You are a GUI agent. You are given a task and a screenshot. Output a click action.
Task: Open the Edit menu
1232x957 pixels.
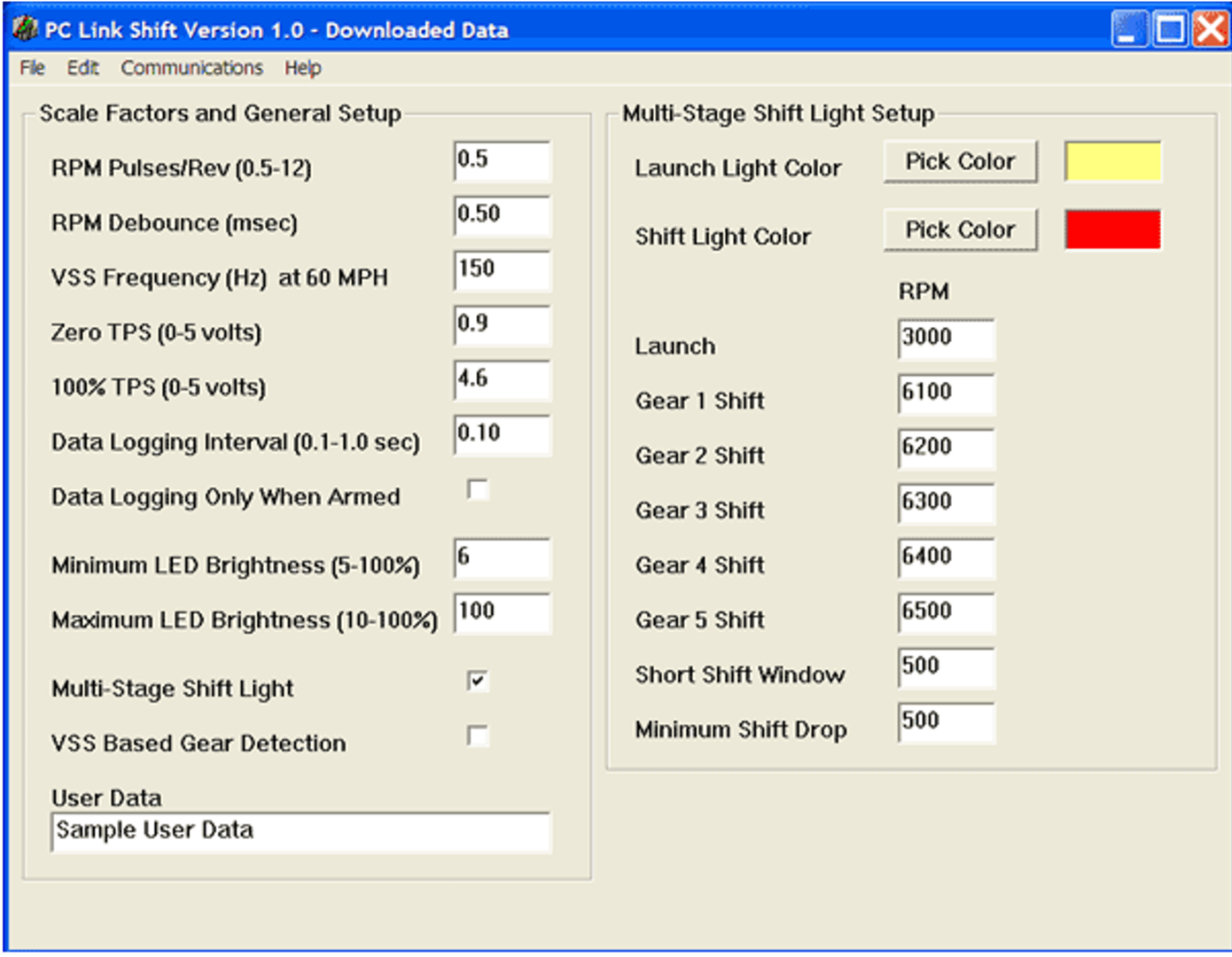tap(82, 68)
